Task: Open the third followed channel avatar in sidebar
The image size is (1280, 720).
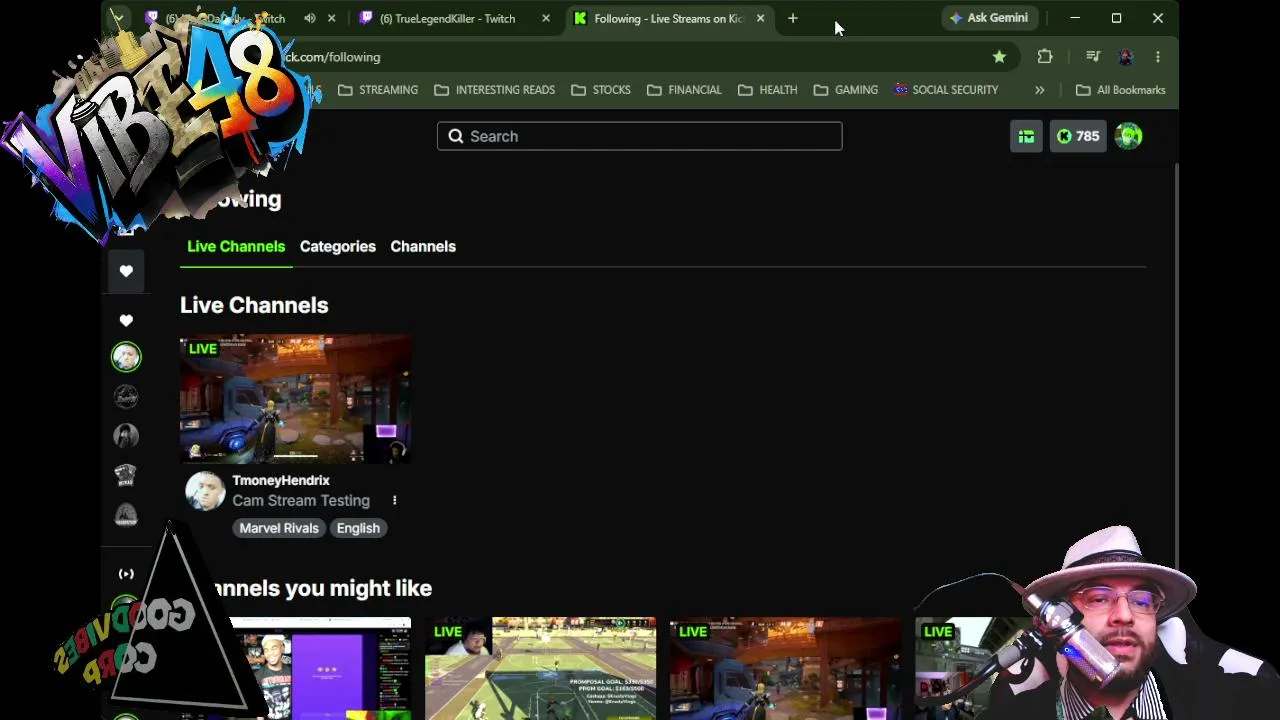Action: coord(126,436)
